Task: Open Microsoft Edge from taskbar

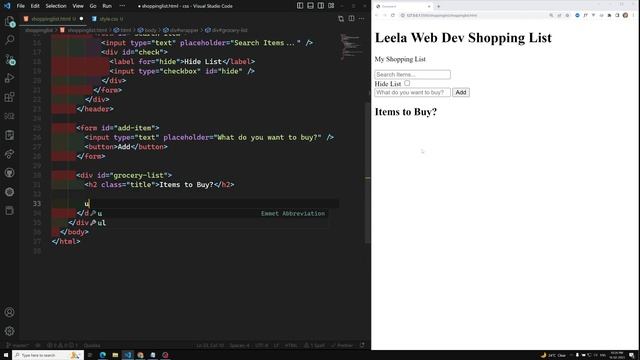Action: (x=102, y=355)
